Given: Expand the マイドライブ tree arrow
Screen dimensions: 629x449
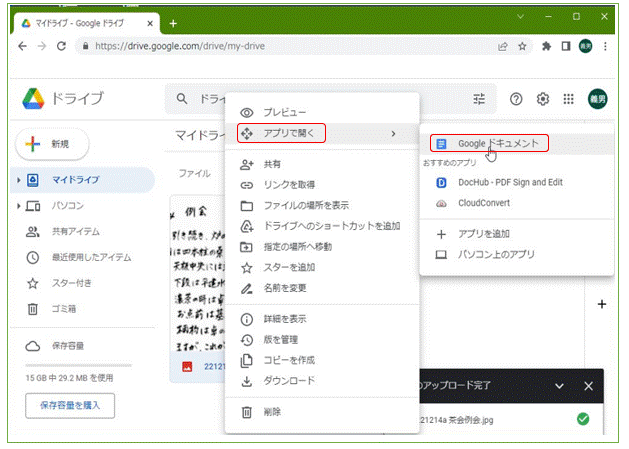Looking at the screenshot, I should tap(19, 180).
